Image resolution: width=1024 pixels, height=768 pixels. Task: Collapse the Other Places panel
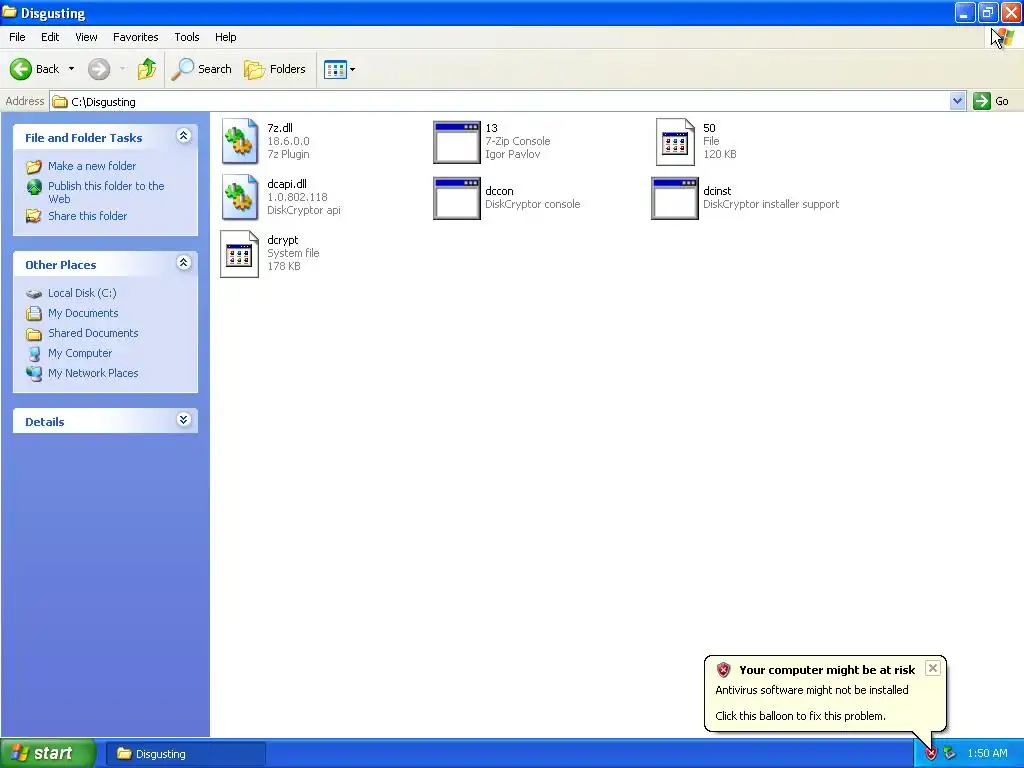pos(184,263)
